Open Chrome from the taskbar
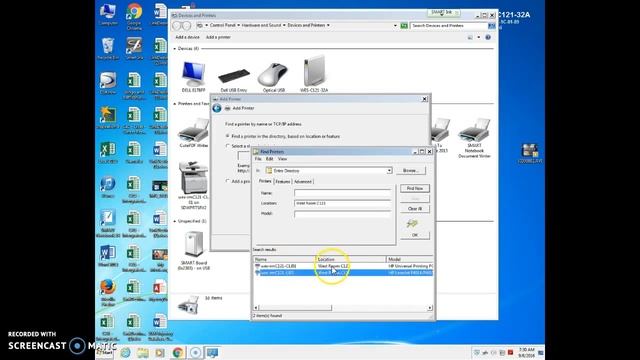The width and height of the screenshot is (640, 360). click(x=178, y=353)
